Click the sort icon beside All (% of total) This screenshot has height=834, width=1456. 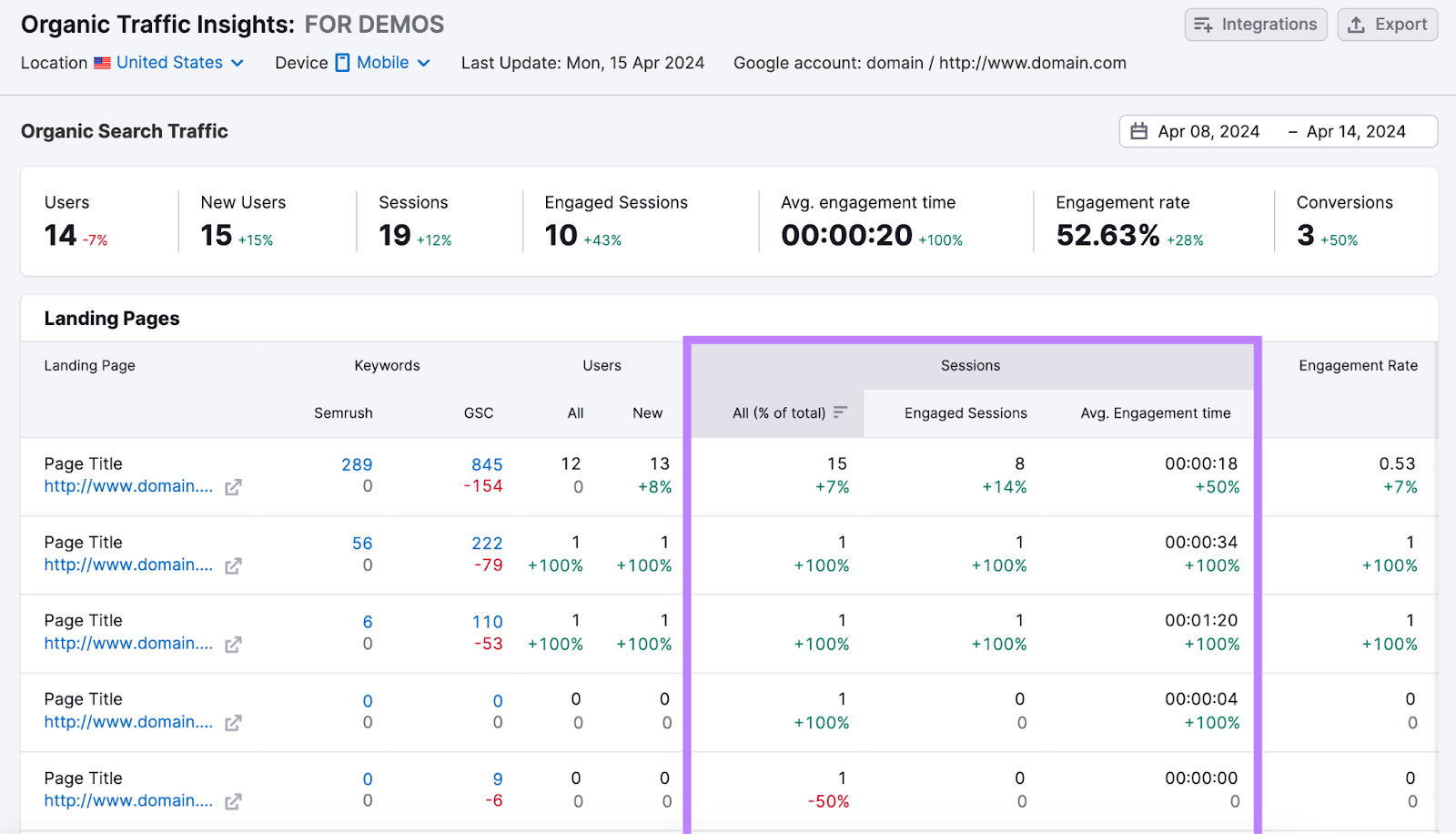(x=840, y=412)
